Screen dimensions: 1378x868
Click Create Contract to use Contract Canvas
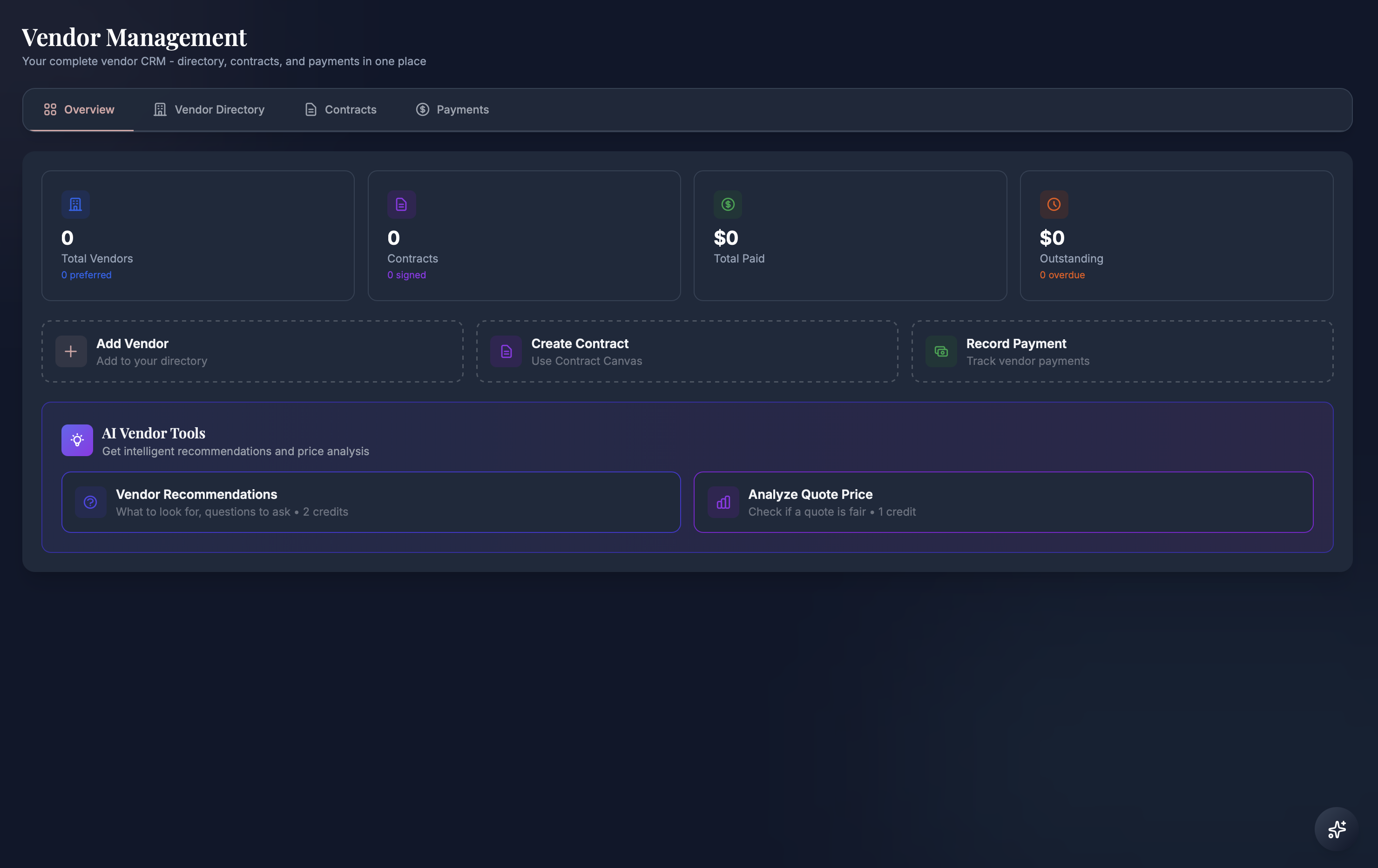tap(686, 351)
